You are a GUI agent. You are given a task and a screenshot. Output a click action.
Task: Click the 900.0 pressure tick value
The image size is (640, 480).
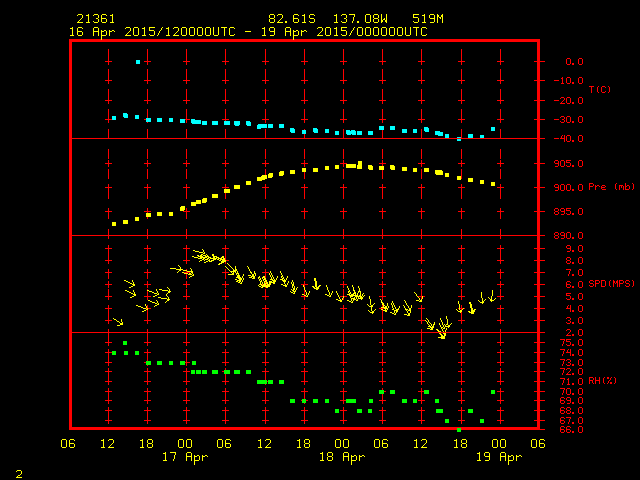(569, 188)
